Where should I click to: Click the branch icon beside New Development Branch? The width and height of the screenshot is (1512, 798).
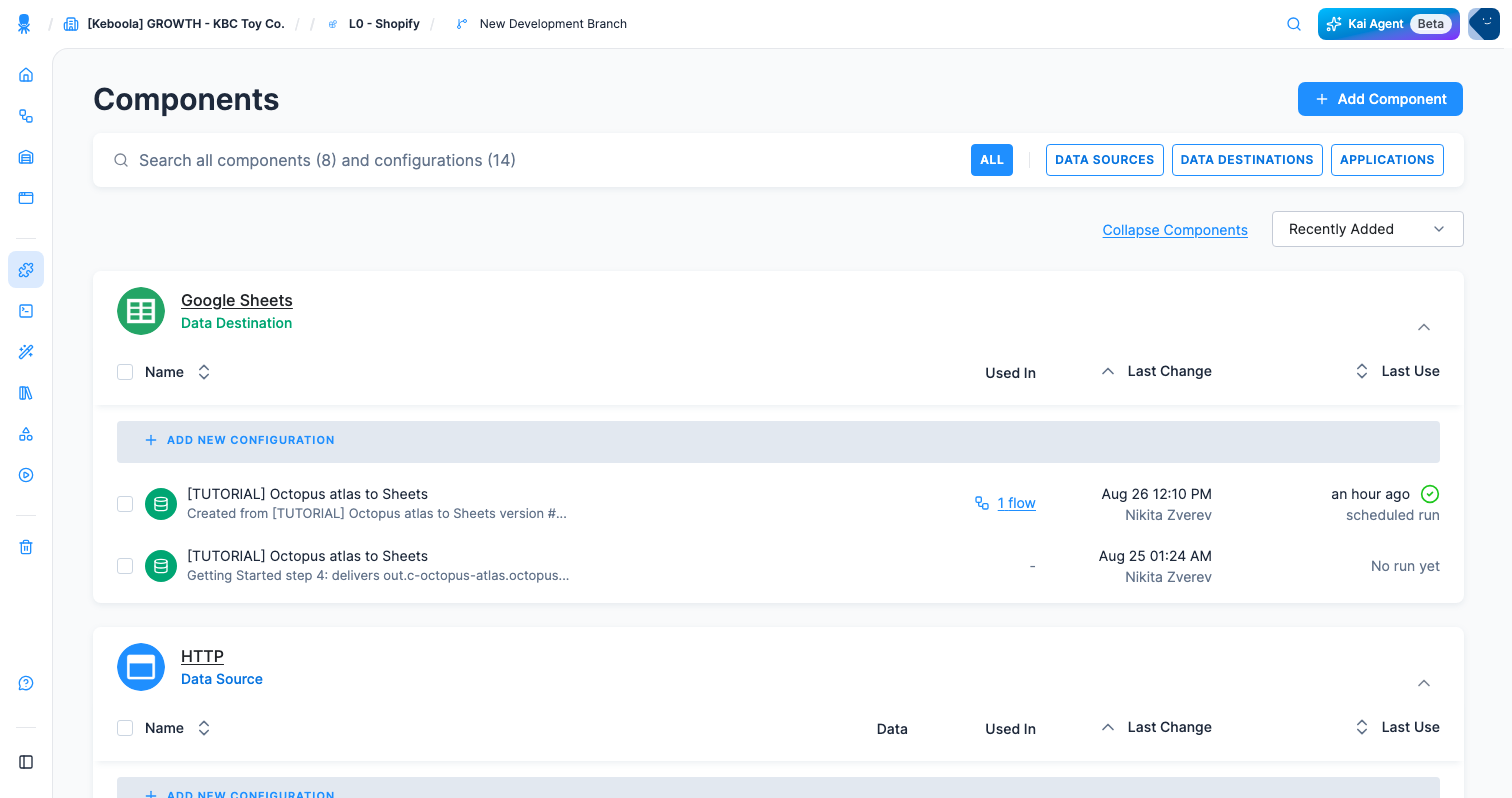(x=461, y=24)
